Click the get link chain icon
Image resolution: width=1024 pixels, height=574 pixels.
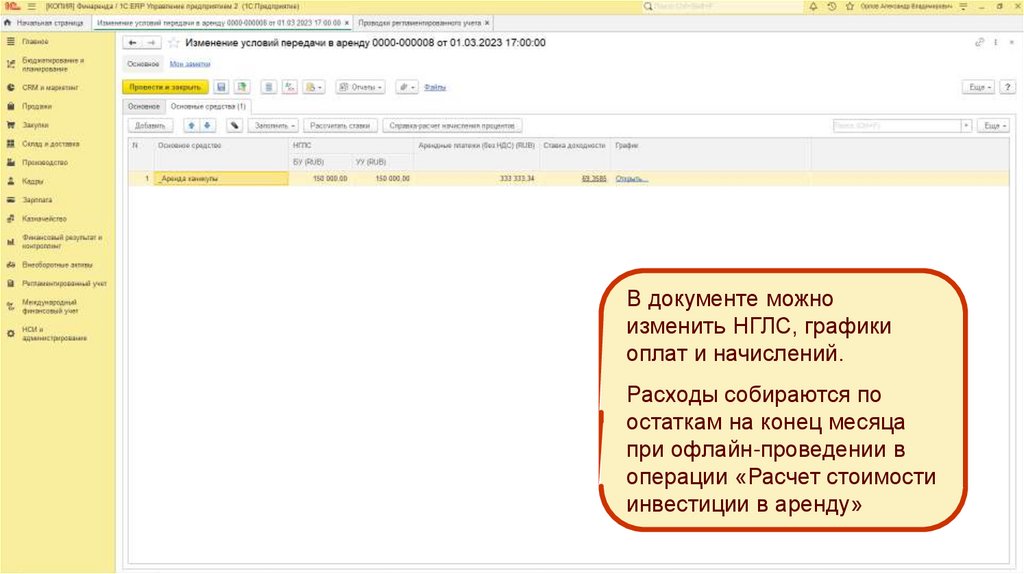[979, 43]
